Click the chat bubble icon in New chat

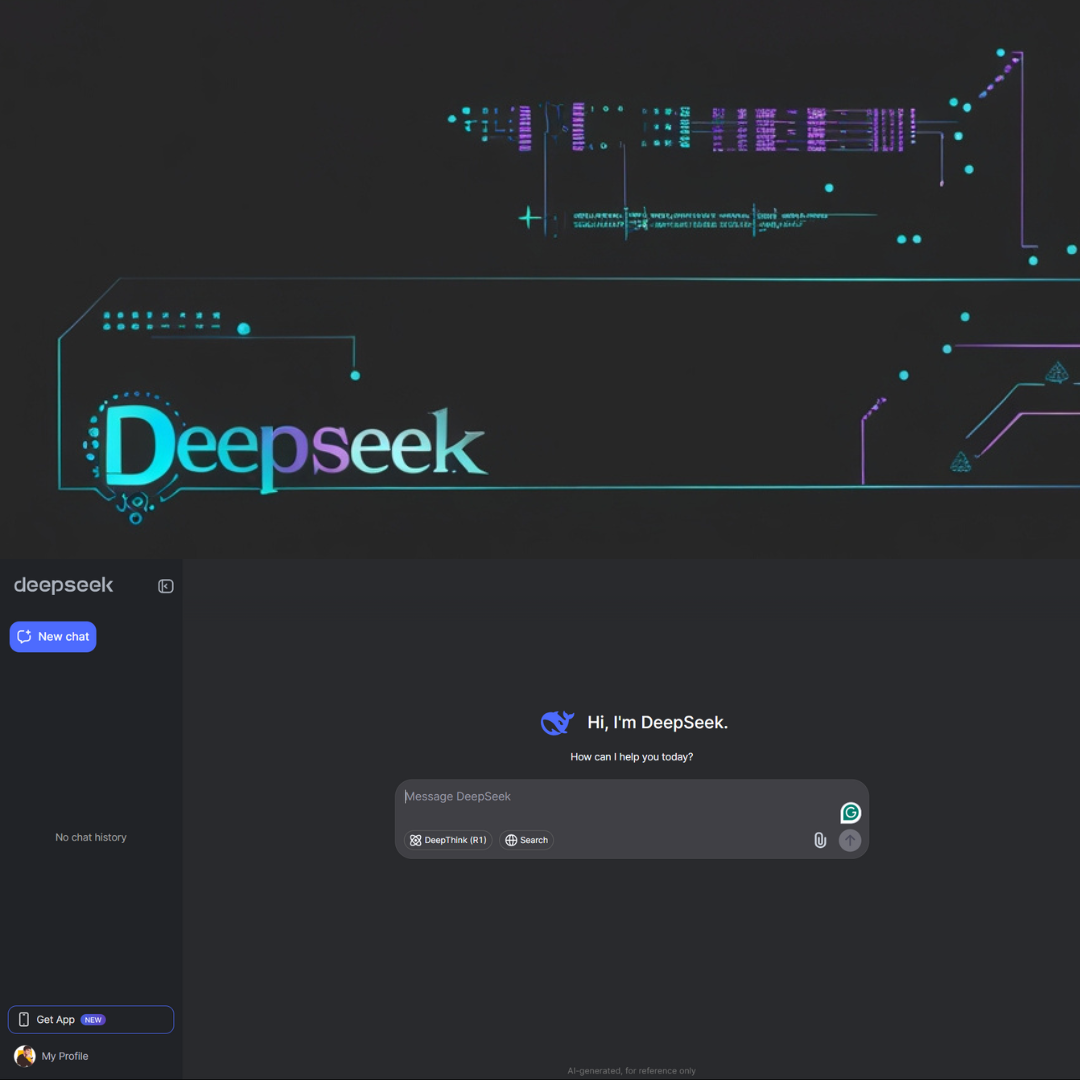(x=24, y=636)
